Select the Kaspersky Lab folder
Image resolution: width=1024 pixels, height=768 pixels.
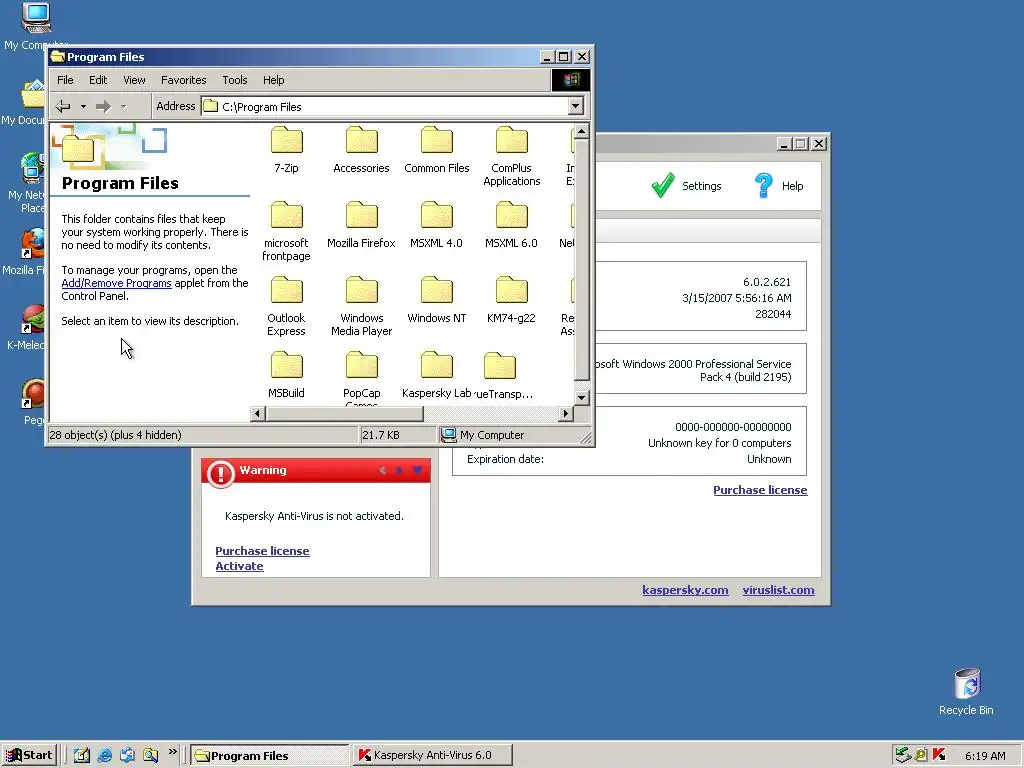pyautogui.click(x=436, y=375)
